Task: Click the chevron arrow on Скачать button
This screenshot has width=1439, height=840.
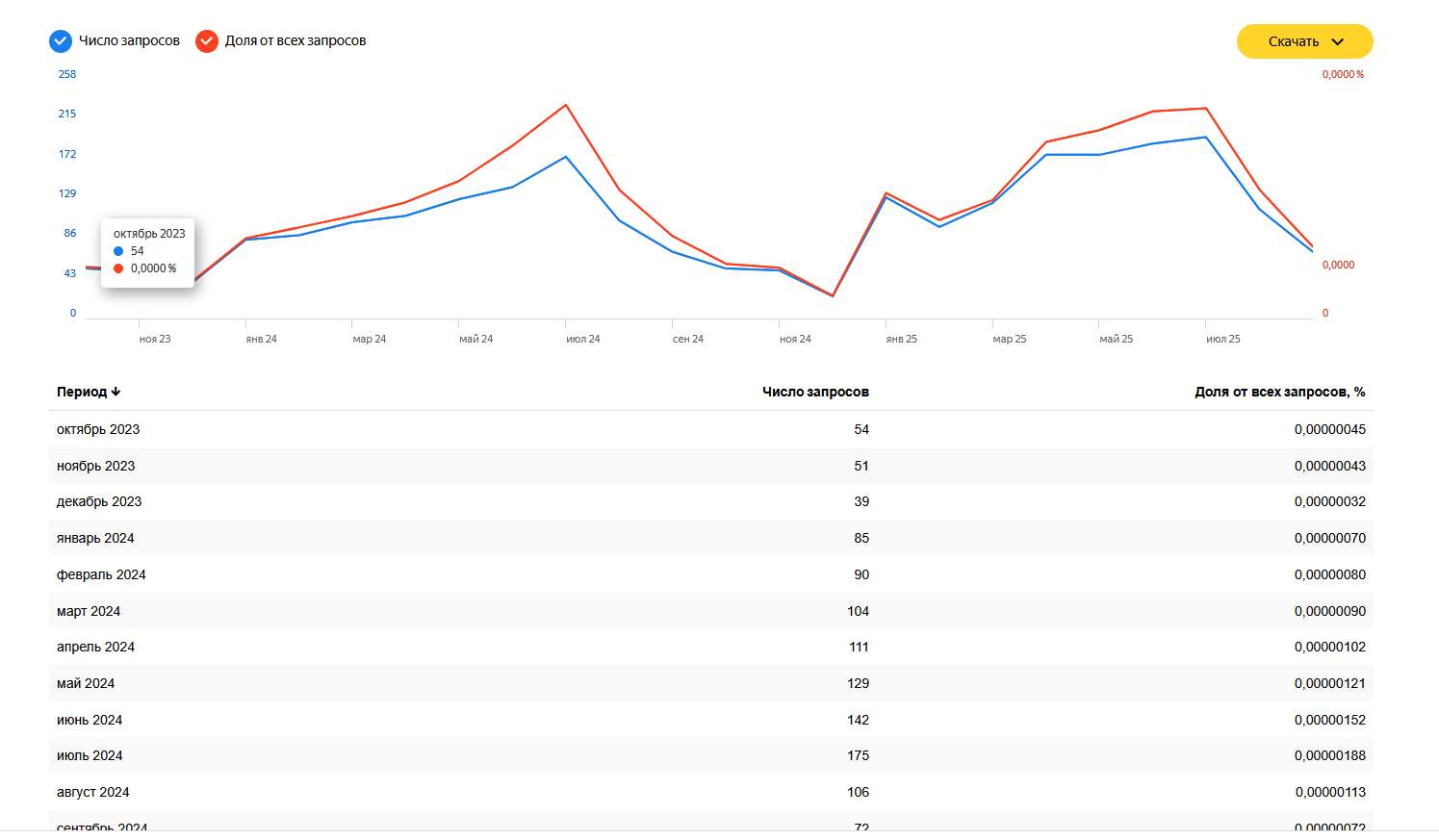Action: 1338,42
